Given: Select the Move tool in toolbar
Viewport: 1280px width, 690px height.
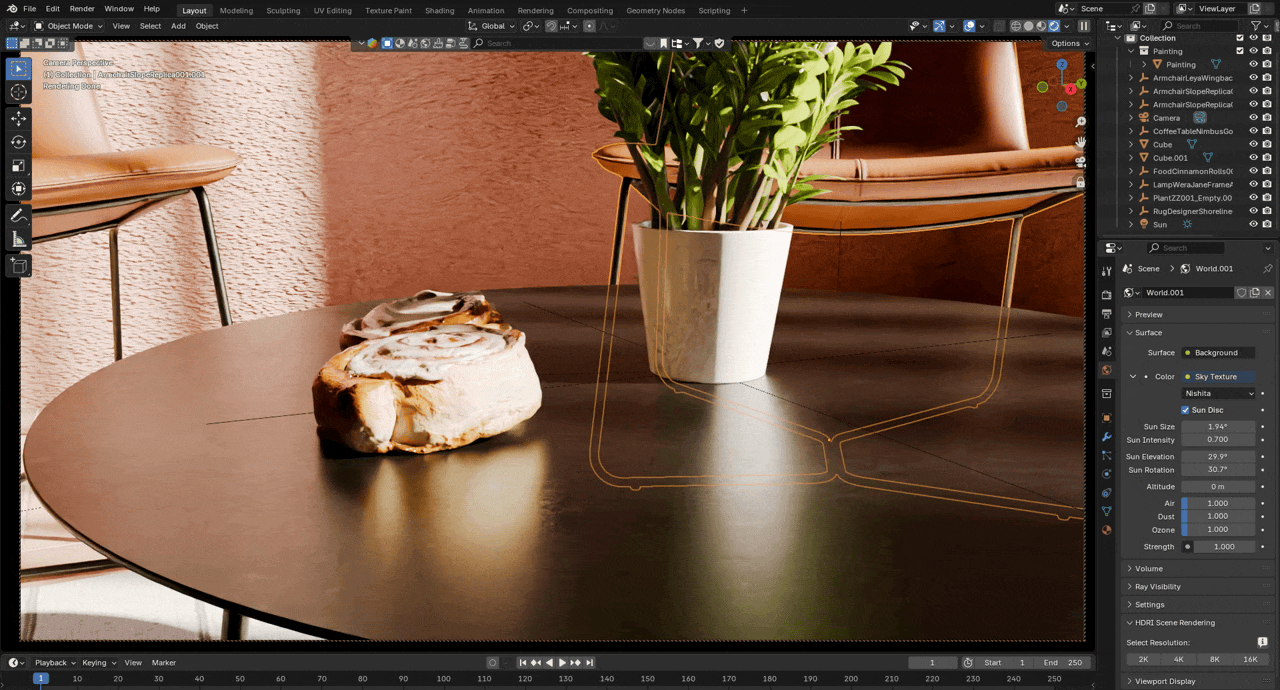Looking at the screenshot, I should point(18,117).
